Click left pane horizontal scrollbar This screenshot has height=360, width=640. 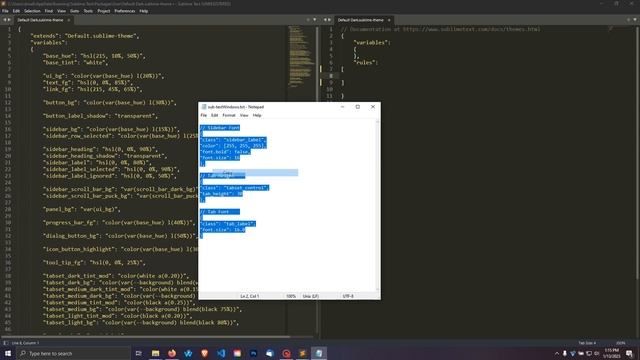pos(147,337)
